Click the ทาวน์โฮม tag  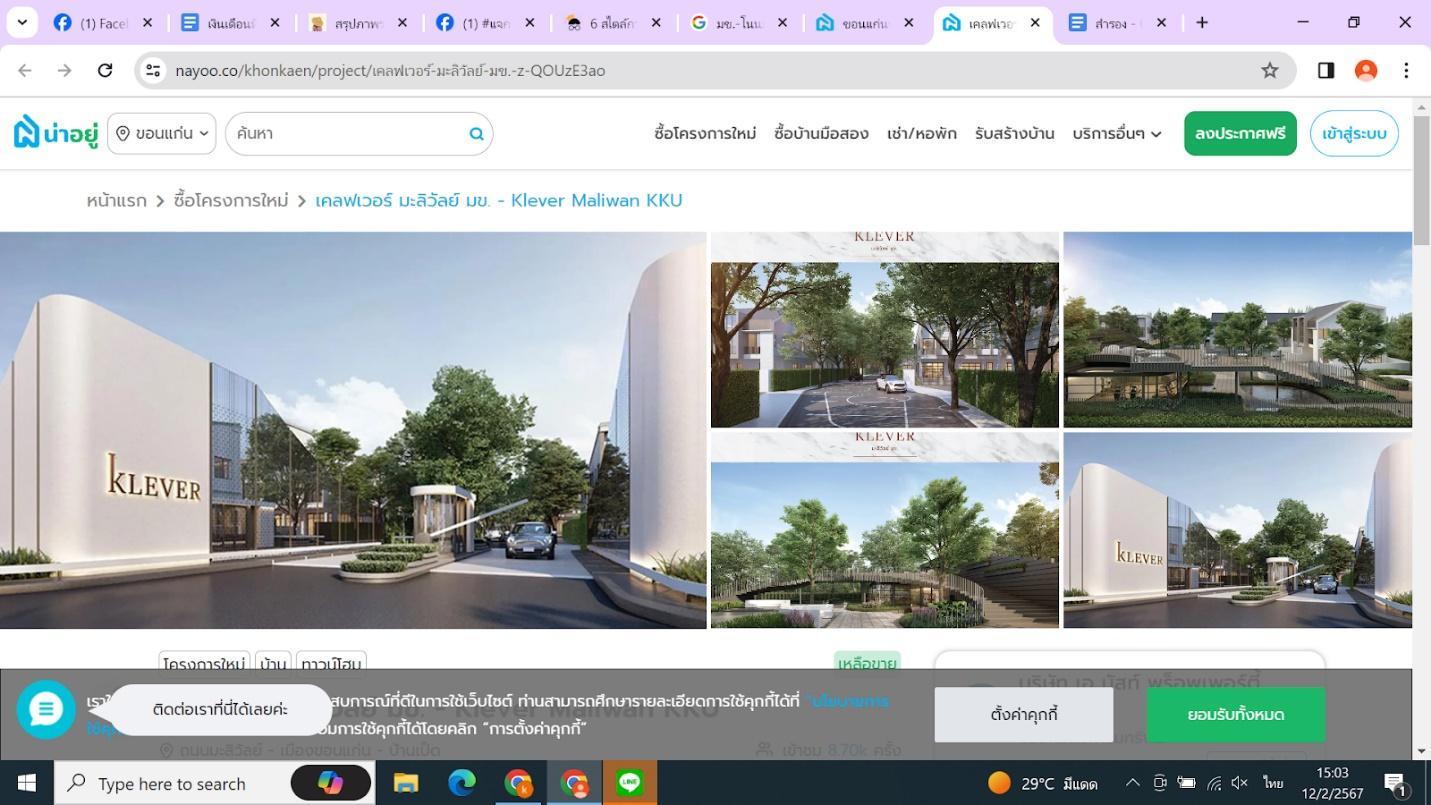tap(331, 664)
